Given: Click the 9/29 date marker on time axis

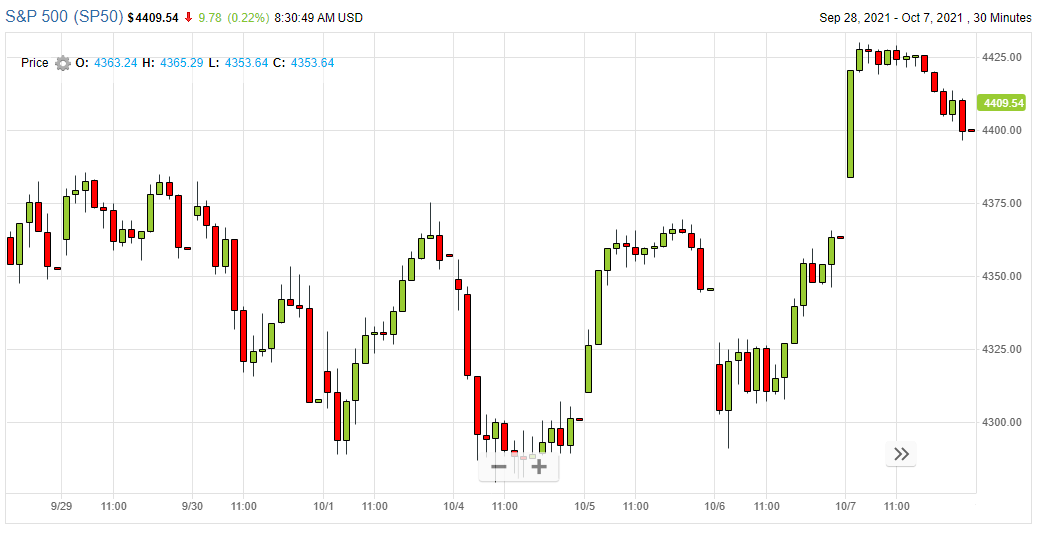Looking at the screenshot, I should (x=62, y=506).
